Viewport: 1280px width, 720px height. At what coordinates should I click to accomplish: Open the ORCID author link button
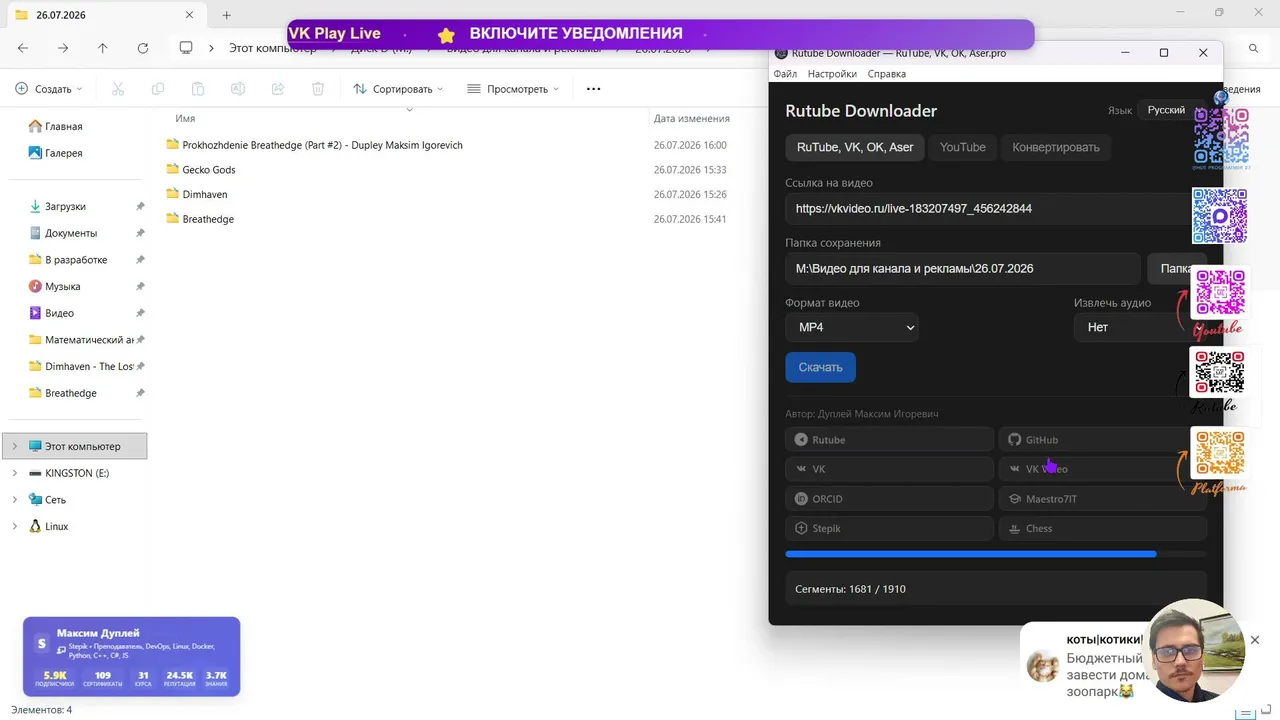coord(890,499)
